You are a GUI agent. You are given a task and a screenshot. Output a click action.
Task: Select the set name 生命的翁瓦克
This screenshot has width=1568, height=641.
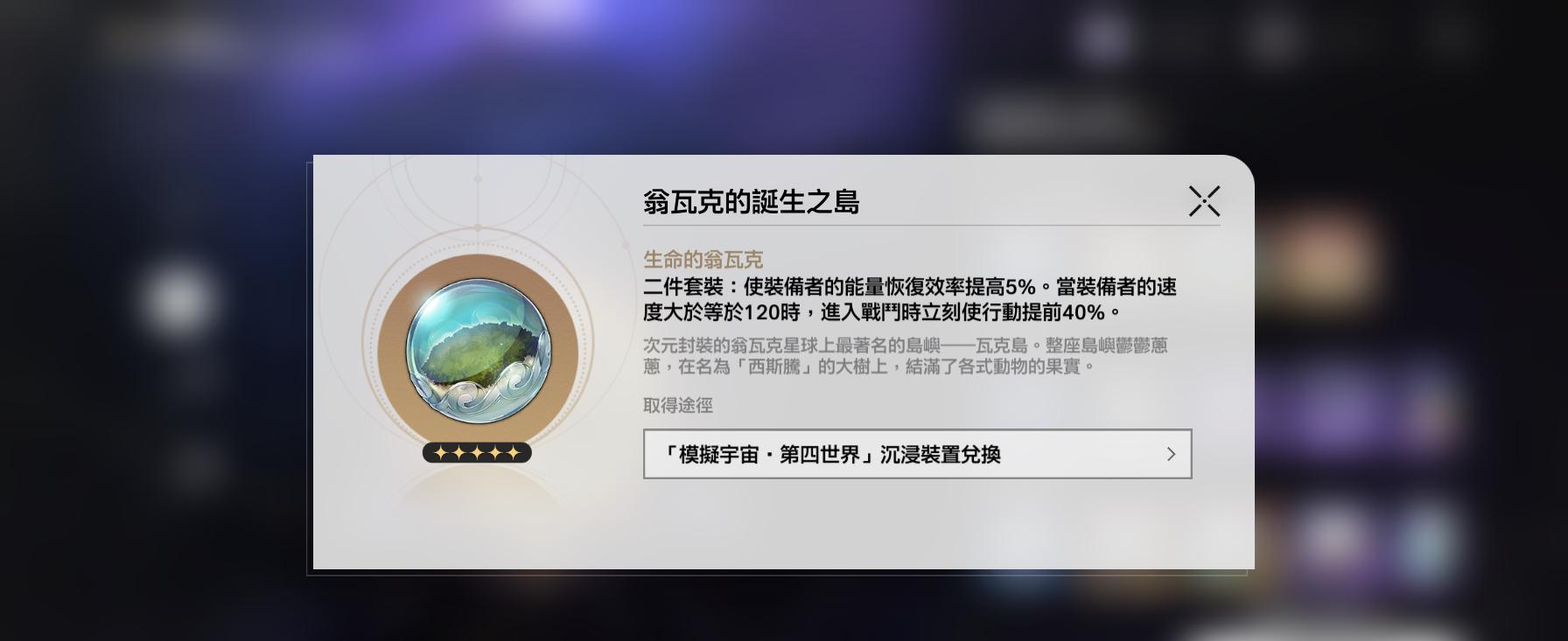click(703, 259)
